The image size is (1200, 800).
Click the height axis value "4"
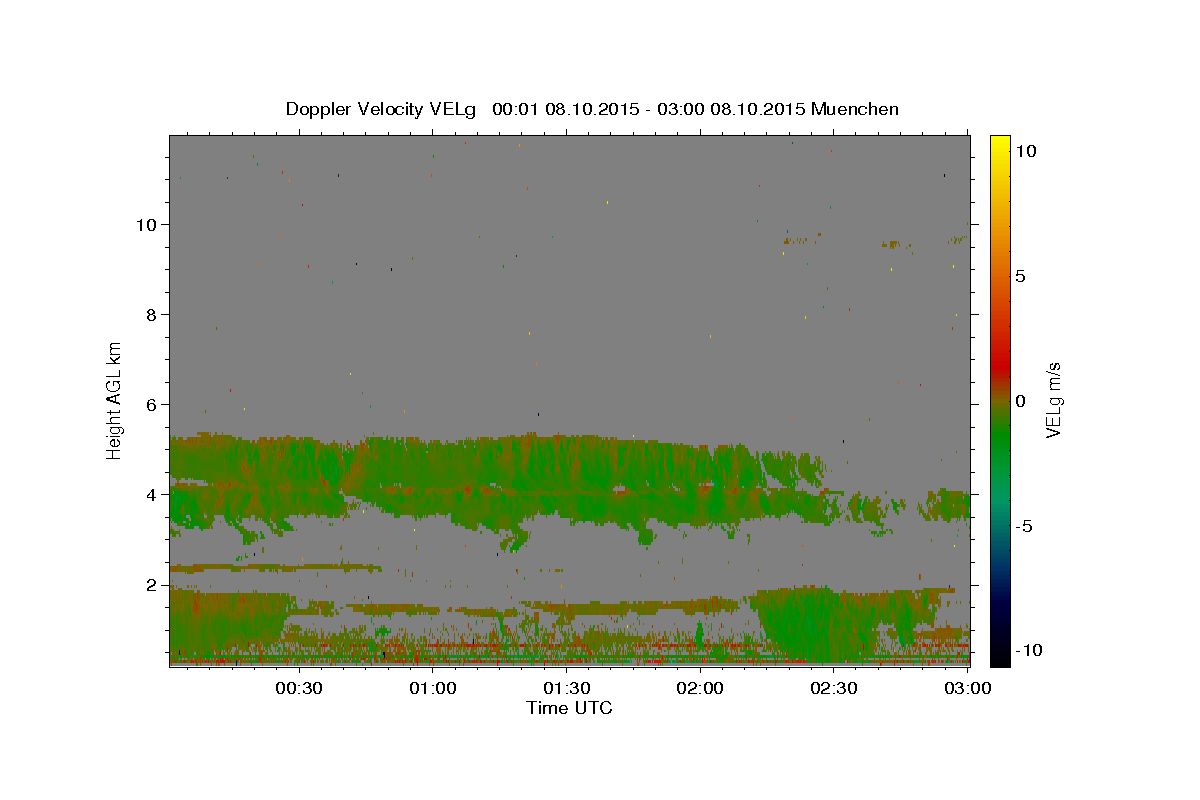151,494
